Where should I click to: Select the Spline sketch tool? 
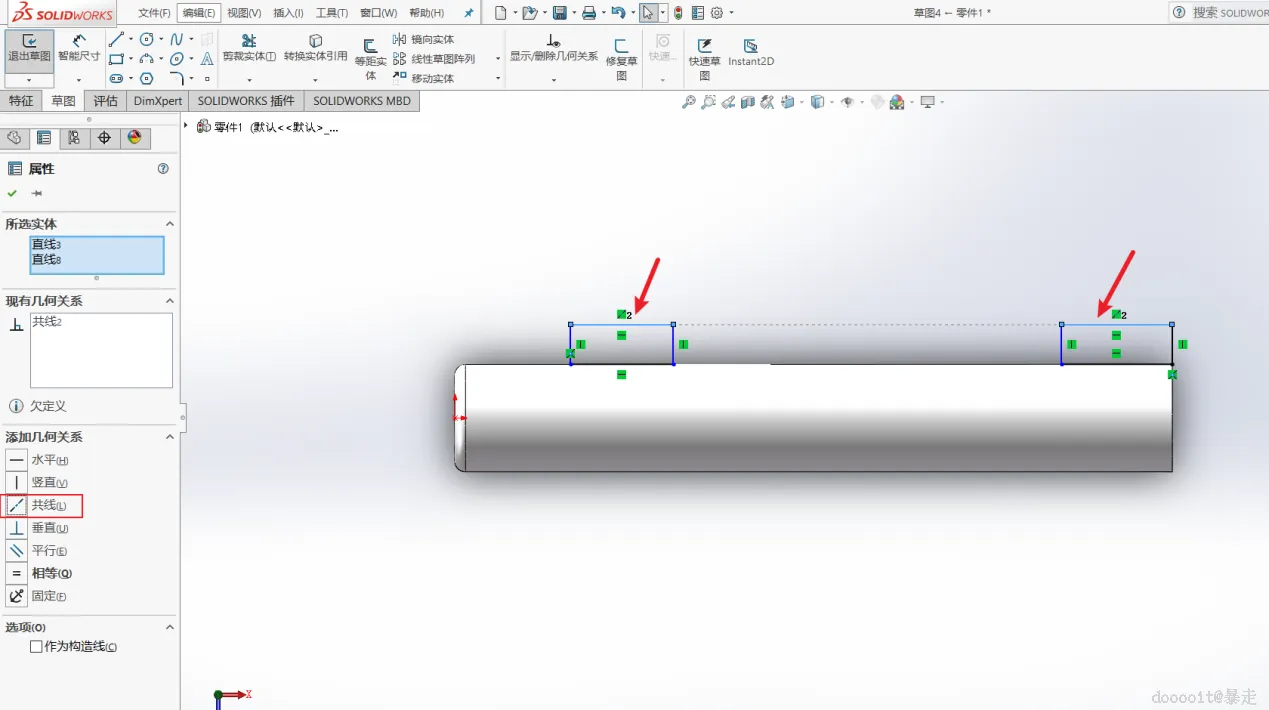point(177,39)
